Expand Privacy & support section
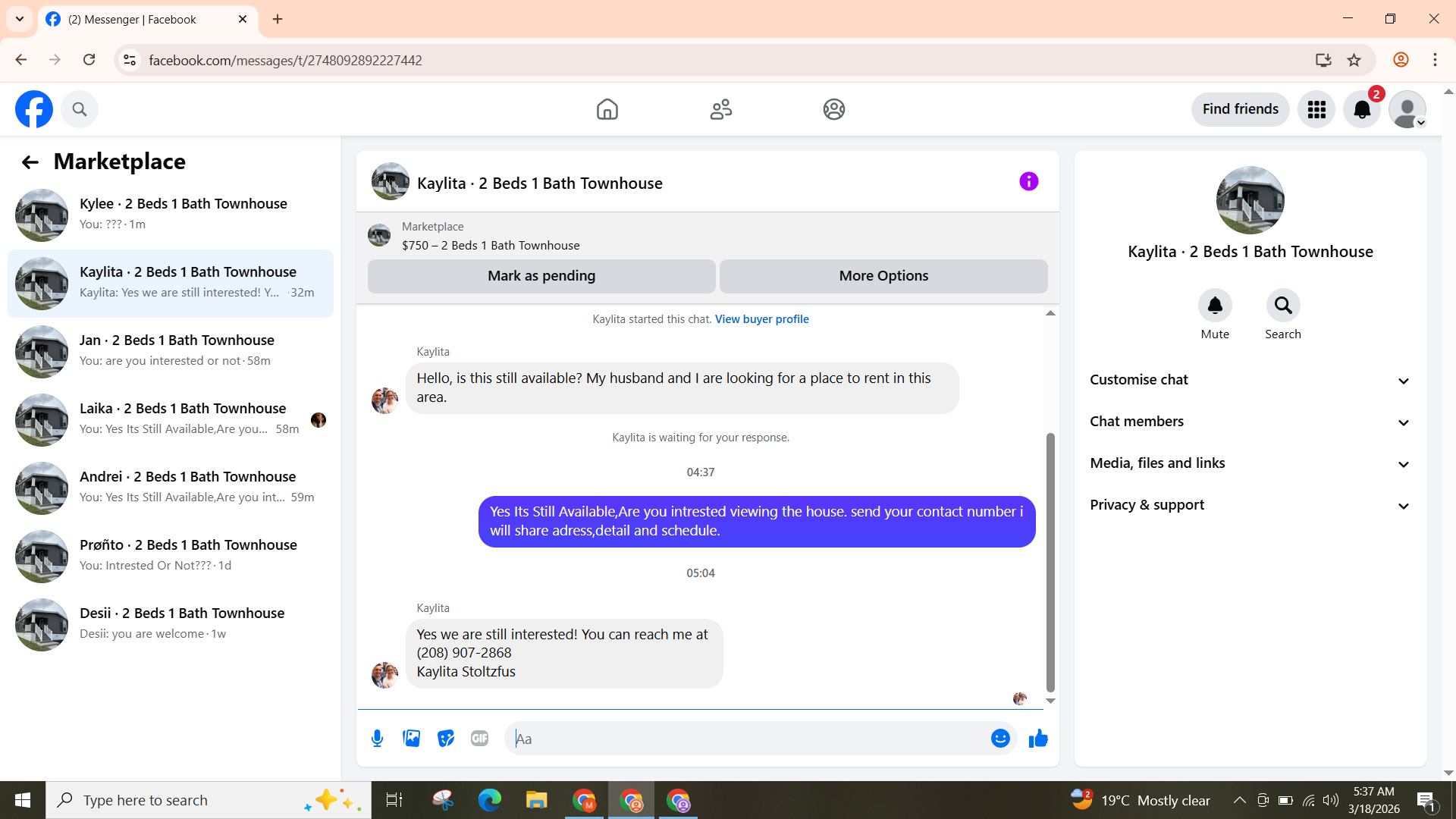Screen dimensions: 1456x819 1250,505
